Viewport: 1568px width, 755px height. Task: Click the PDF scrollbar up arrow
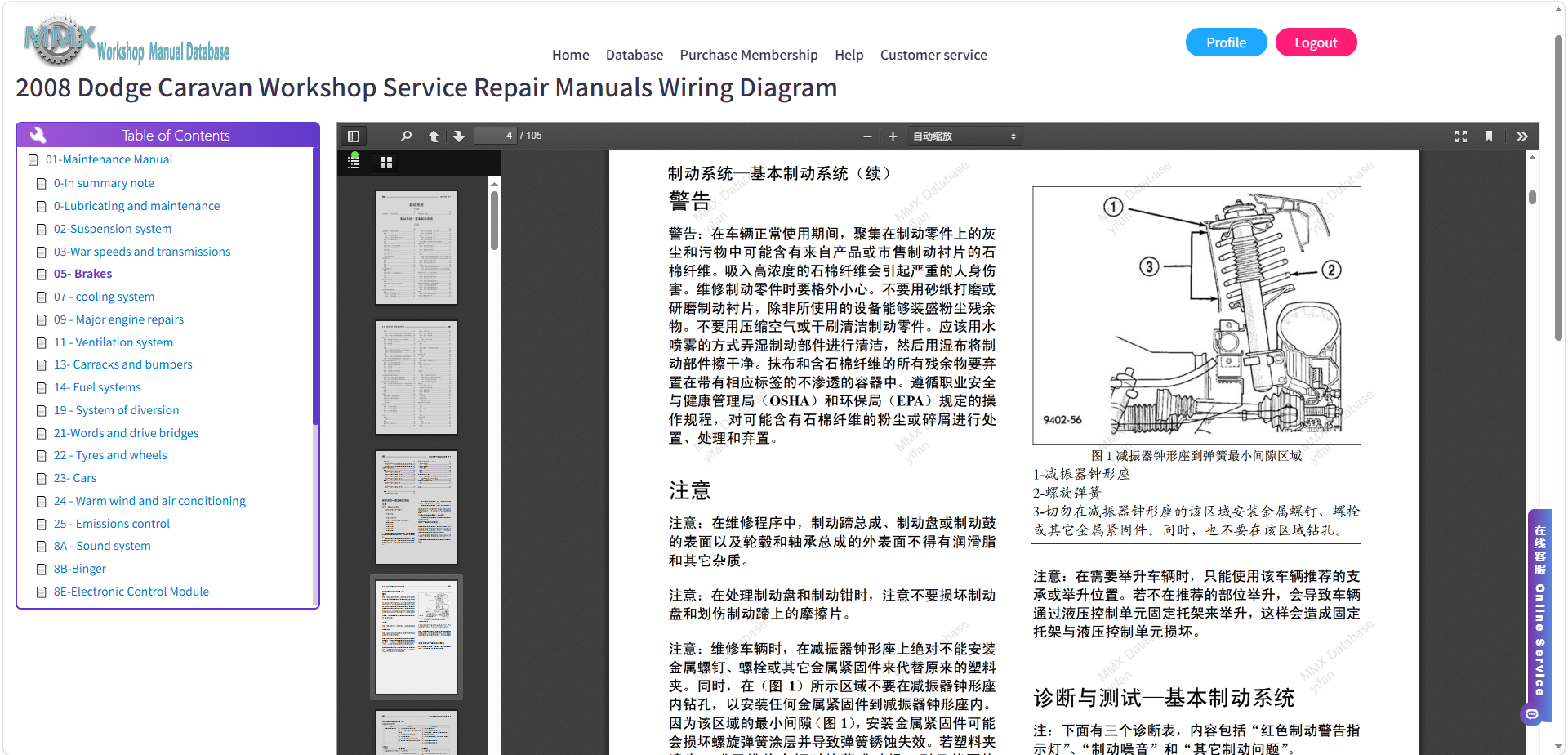1532,157
